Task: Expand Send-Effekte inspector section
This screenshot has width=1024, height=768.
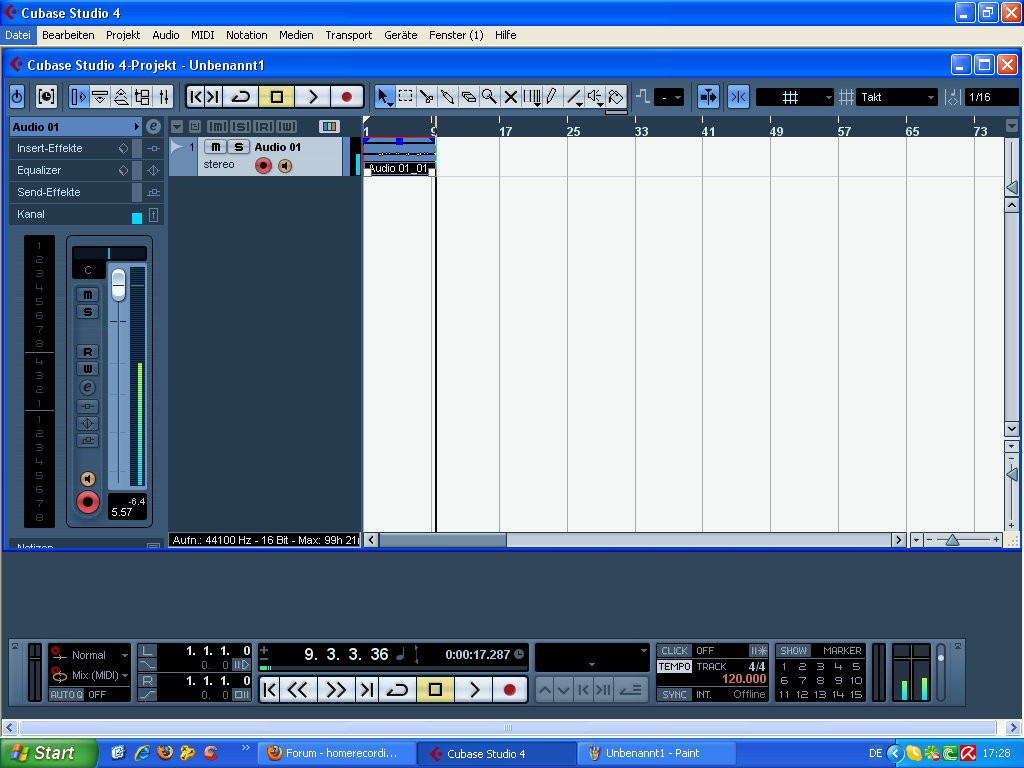Action: (86, 192)
